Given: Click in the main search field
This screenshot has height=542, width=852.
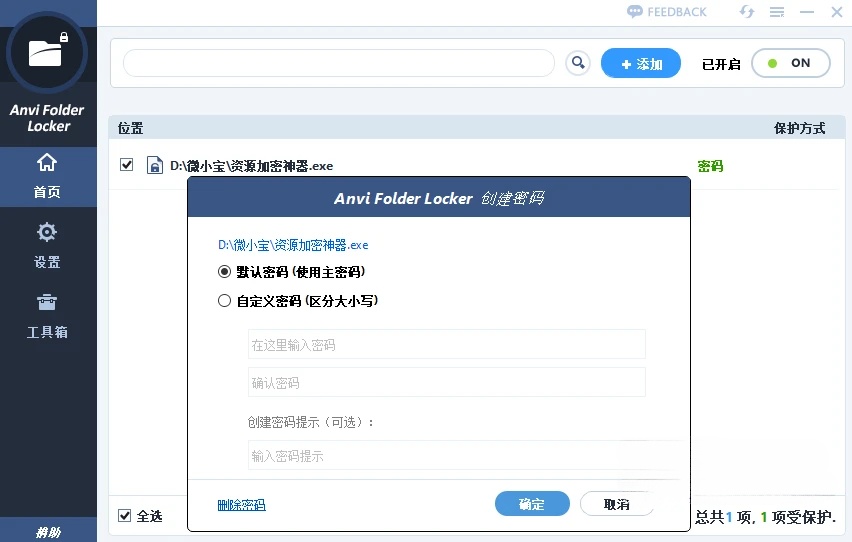Looking at the screenshot, I should point(339,64).
